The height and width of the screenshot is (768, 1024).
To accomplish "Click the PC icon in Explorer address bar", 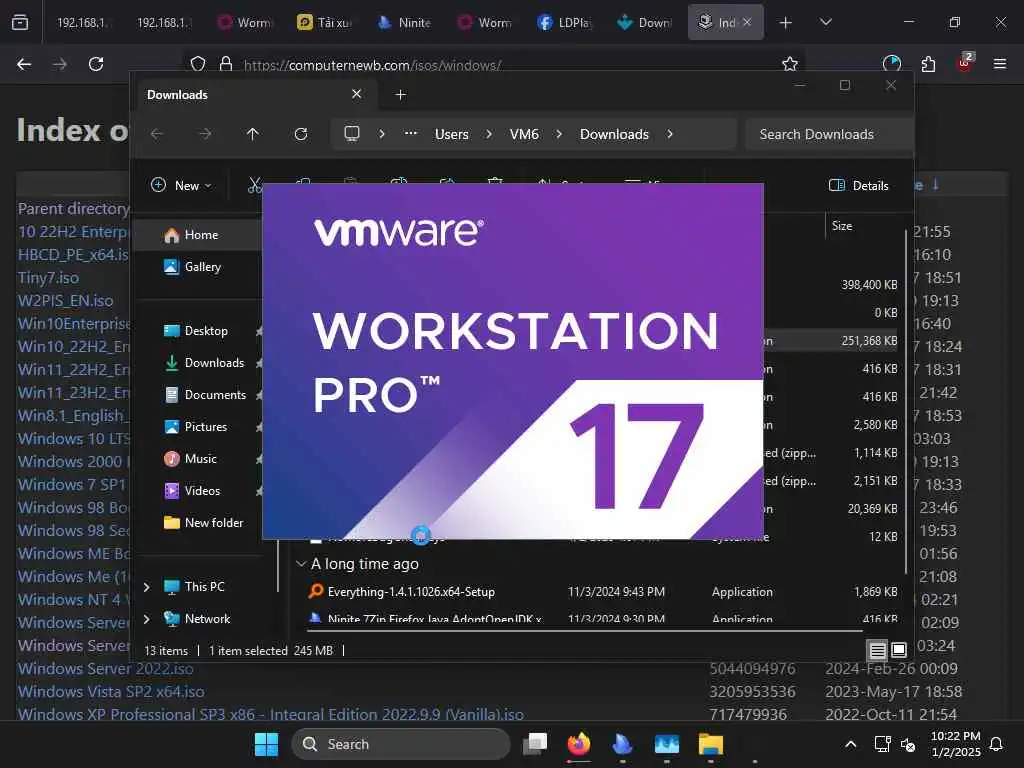I will click(352, 134).
